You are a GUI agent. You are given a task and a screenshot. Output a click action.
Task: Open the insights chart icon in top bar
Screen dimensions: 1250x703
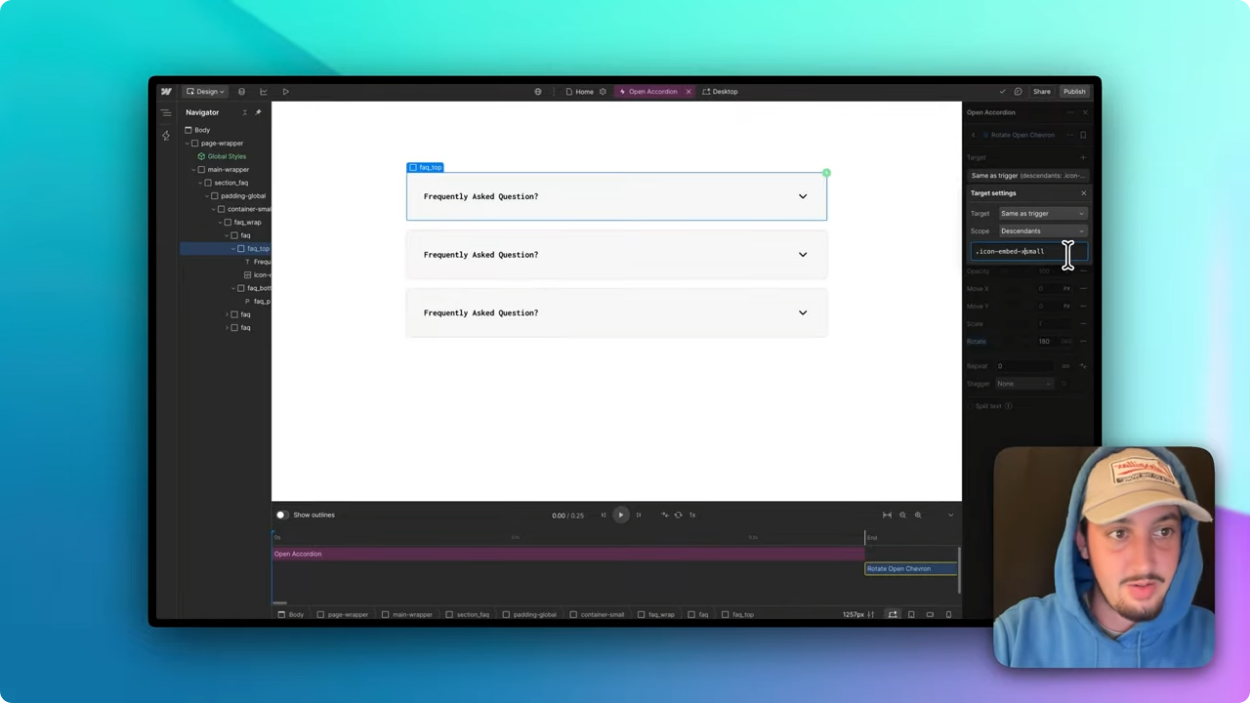click(x=263, y=91)
